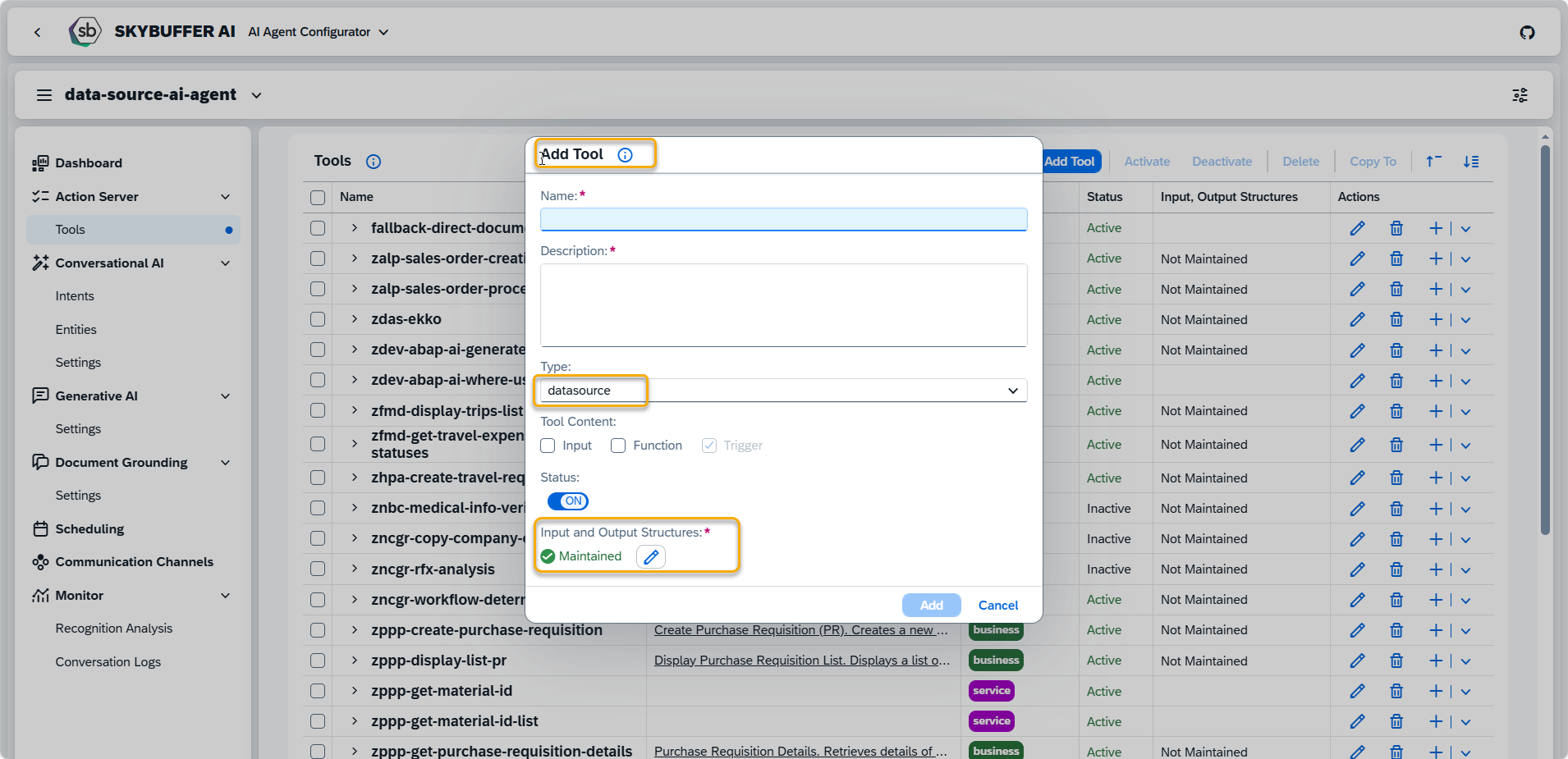
Task: Select Conversation Logs in sidebar
Action: [108, 662]
